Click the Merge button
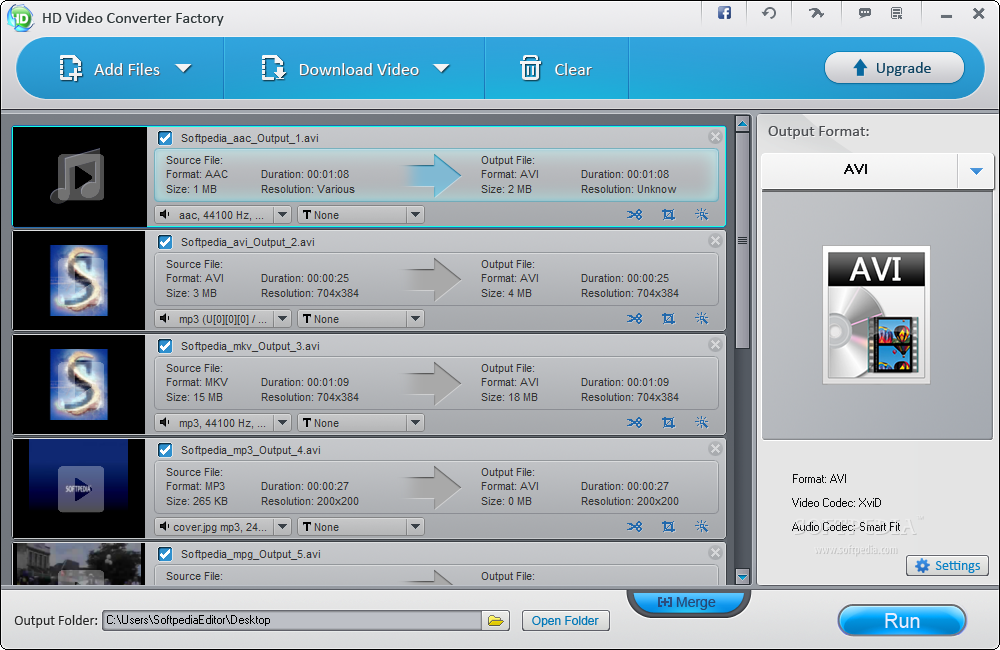The height and width of the screenshot is (650, 1000). tap(688, 602)
